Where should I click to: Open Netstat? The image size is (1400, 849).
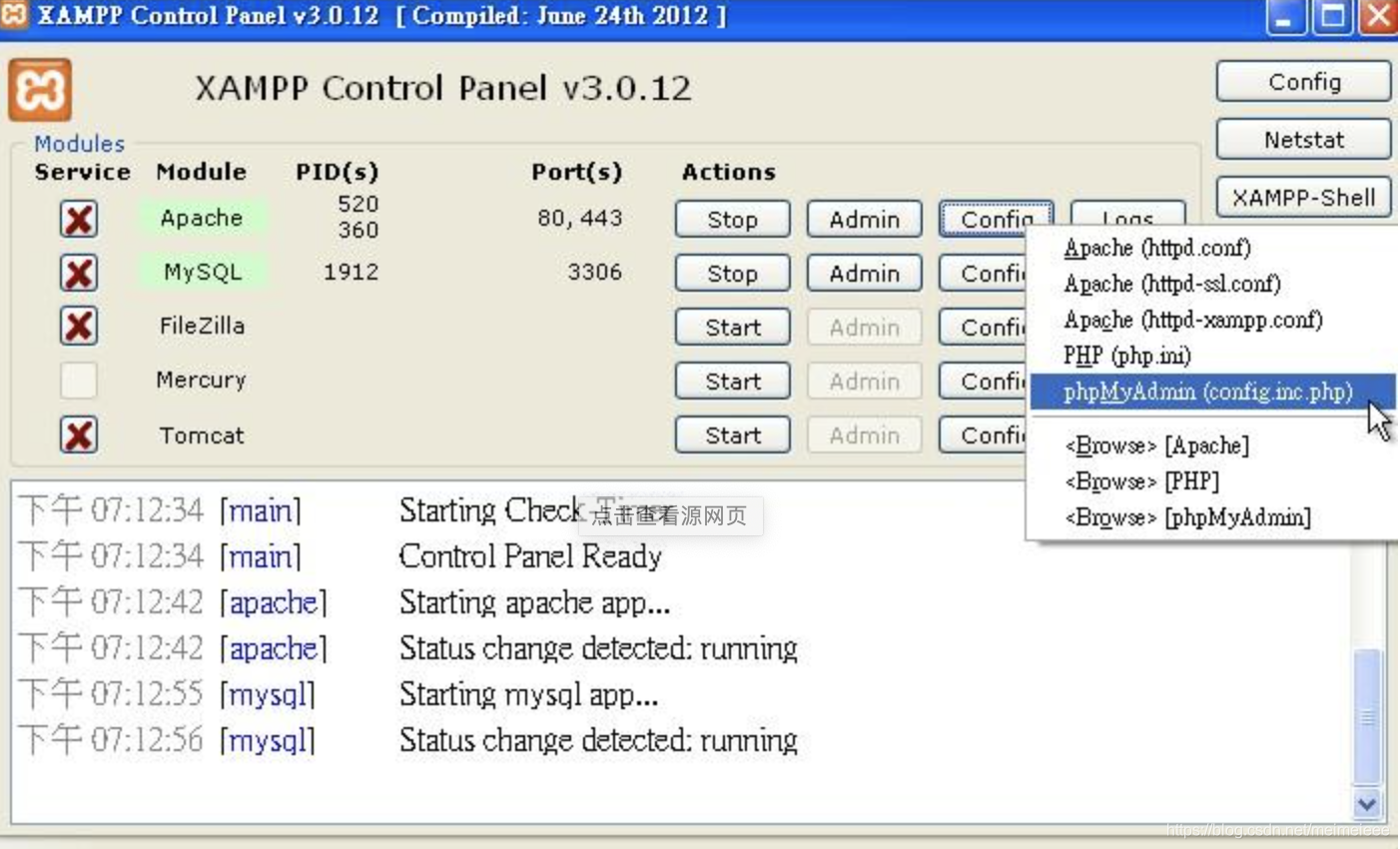(1303, 140)
